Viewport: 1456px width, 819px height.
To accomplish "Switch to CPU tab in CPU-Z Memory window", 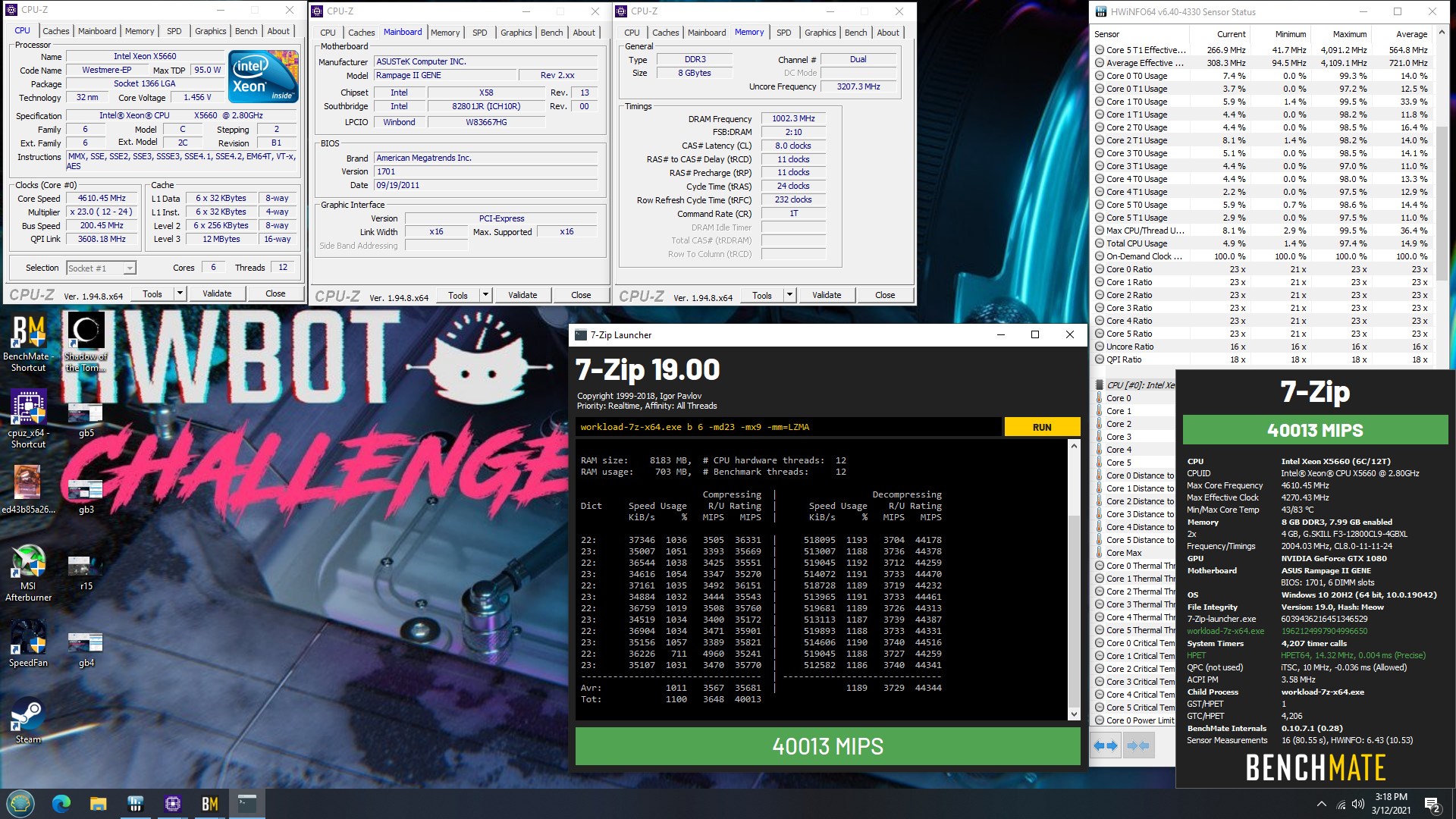I will click(x=632, y=33).
